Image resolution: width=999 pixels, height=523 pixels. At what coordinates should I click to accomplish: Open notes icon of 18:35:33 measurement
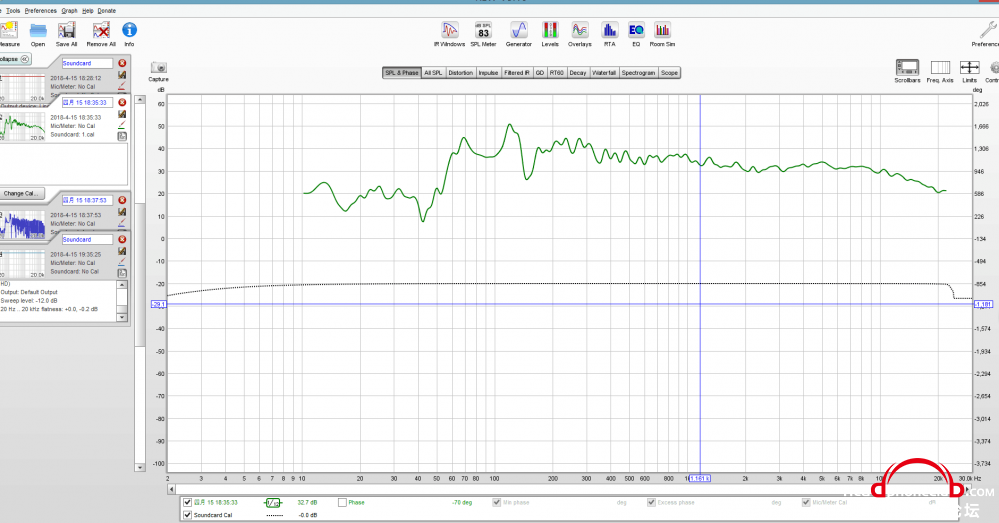[122, 136]
